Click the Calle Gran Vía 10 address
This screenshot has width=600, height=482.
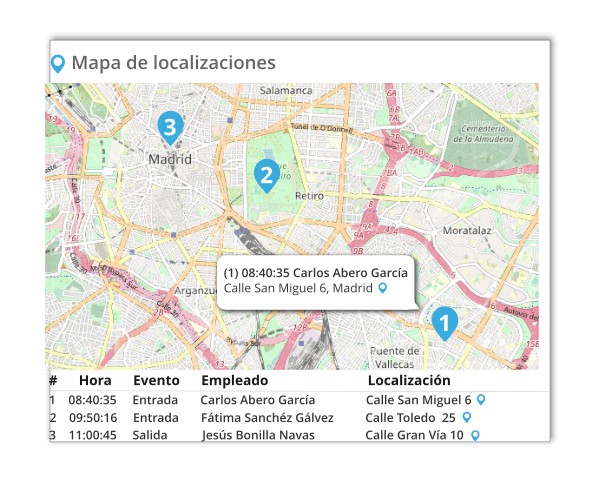pyautogui.click(x=414, y=435)
